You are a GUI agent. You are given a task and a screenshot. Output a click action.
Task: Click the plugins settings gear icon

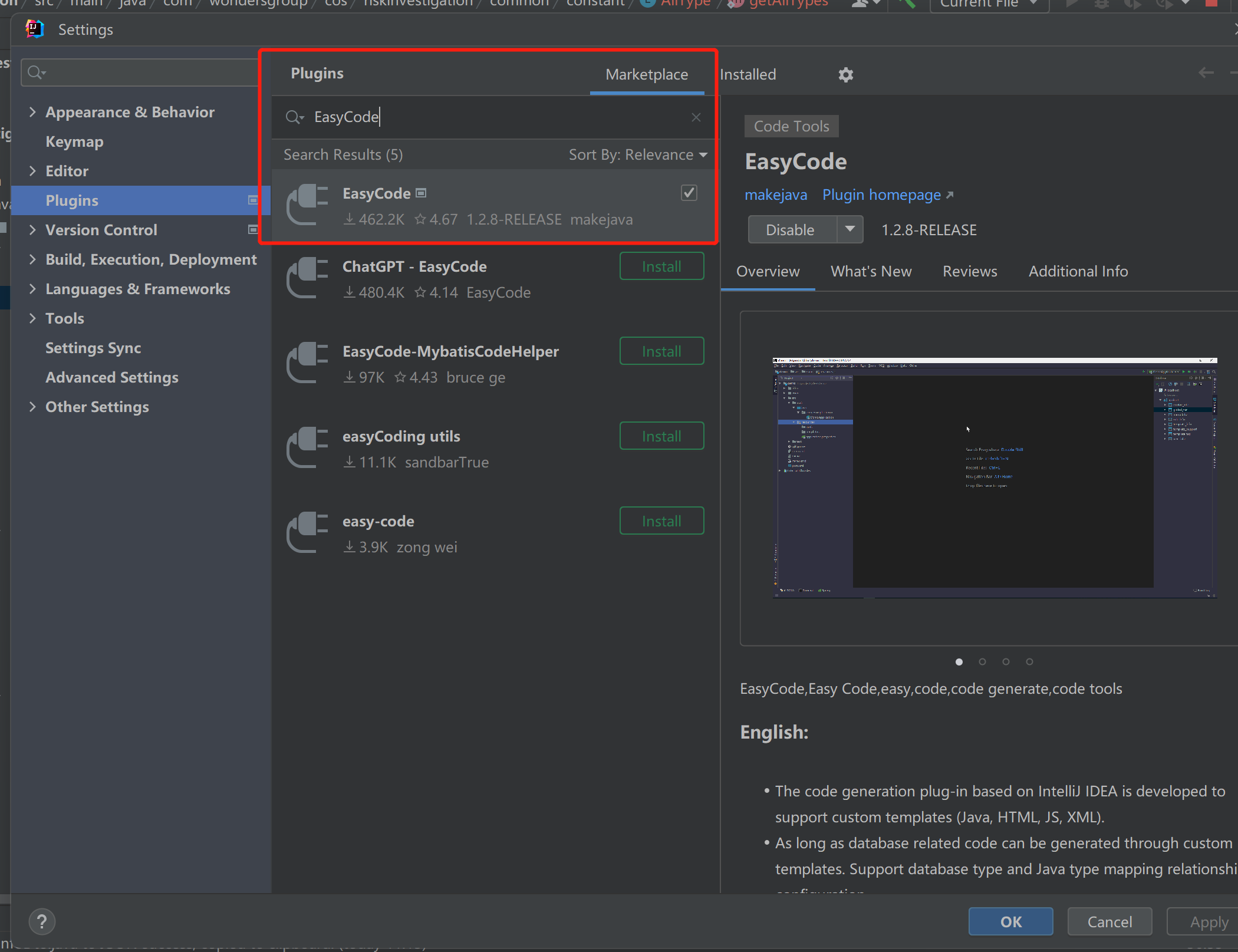(x=845, y=75)
